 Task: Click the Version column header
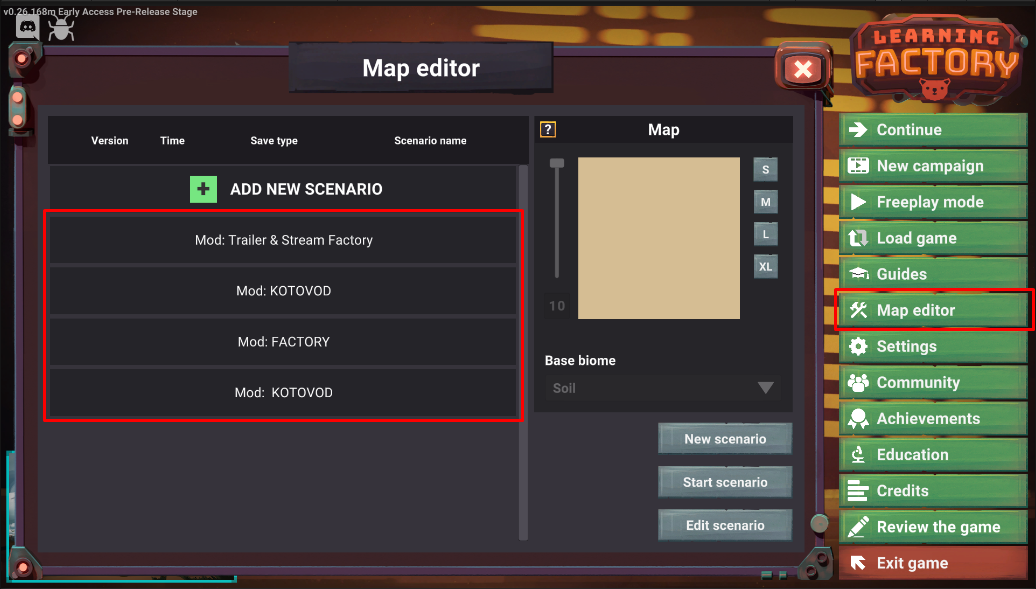tap(110, 140)
